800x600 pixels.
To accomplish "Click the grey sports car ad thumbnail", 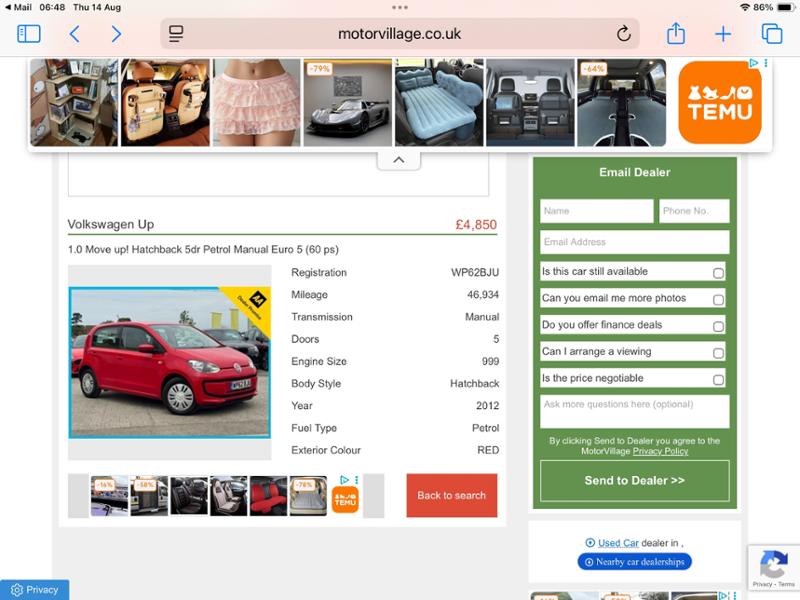I will (x=348, y=103).
